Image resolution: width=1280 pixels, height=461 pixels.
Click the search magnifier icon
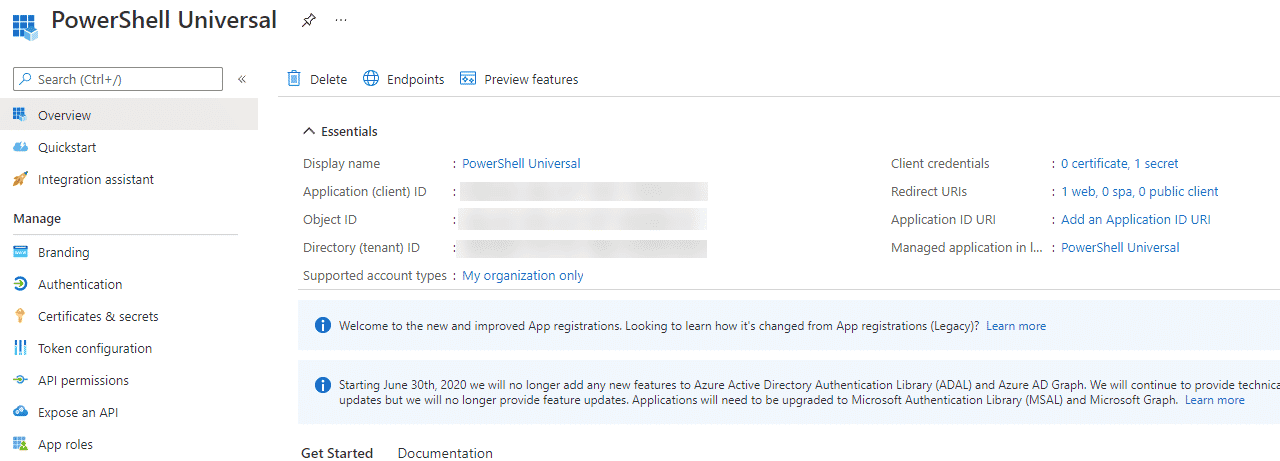point(26,79)
